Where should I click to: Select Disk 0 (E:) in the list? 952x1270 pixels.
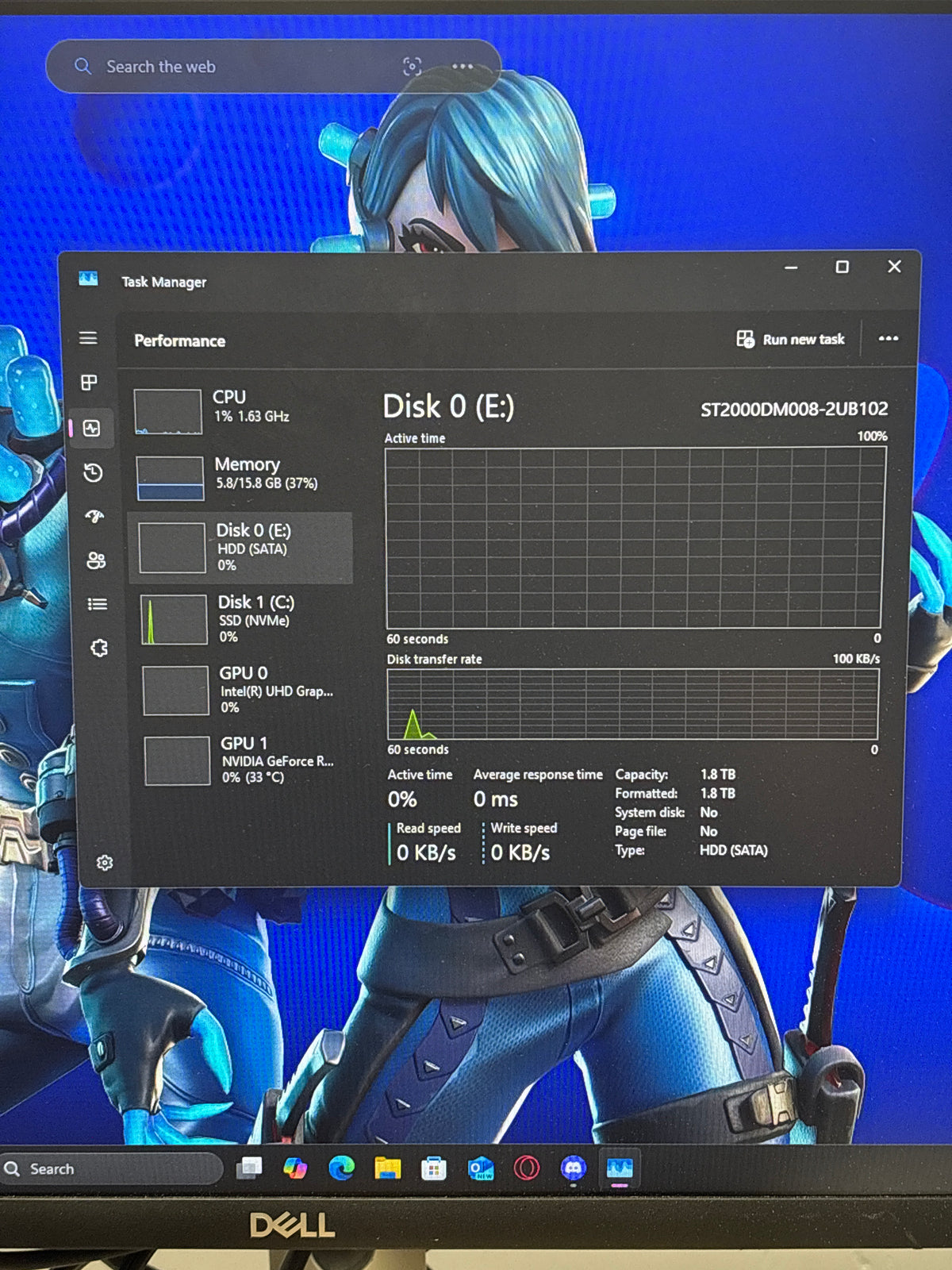pos(240,548)
